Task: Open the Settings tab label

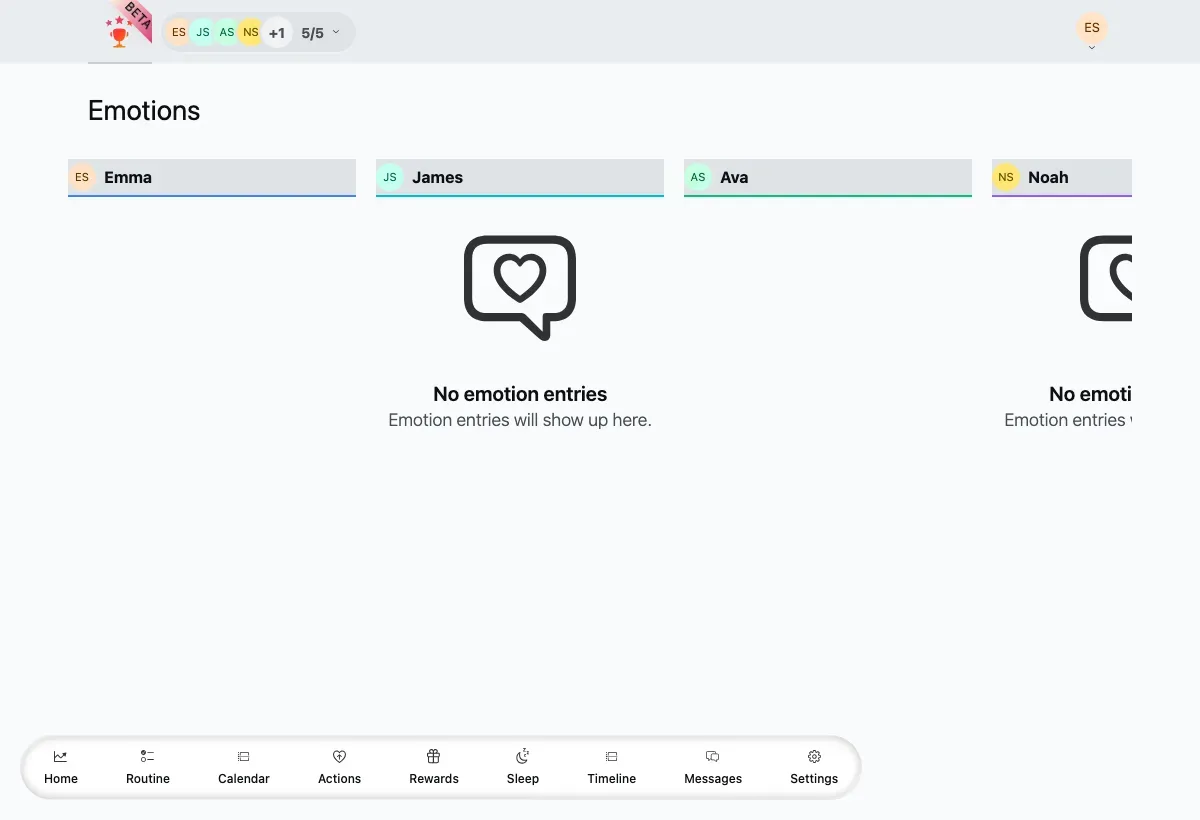Action: coord(814,779)
